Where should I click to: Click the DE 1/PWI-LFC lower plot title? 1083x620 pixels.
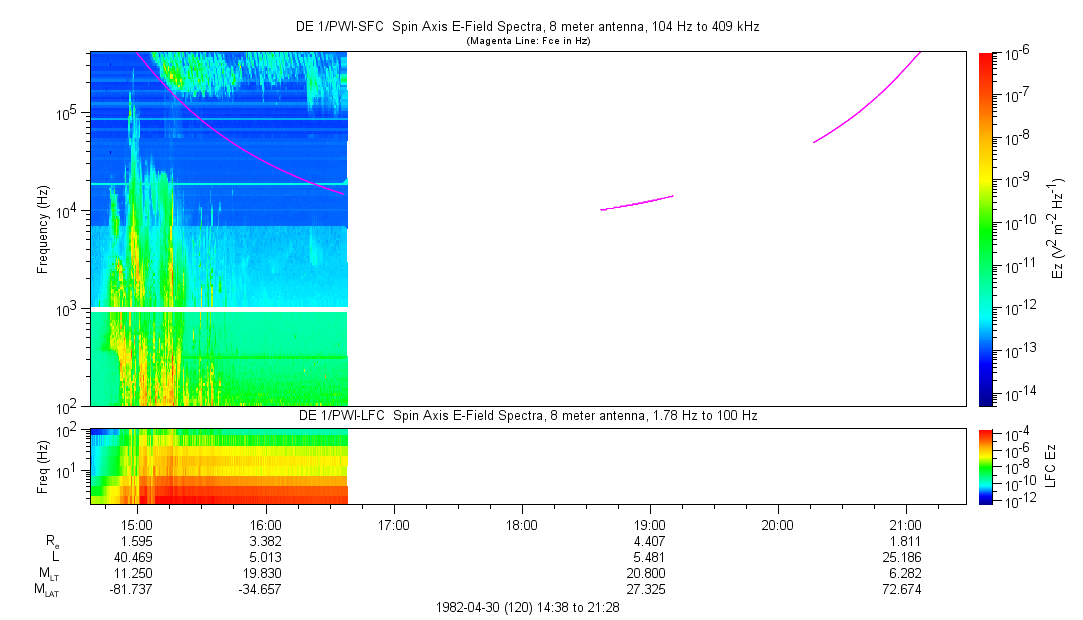point(528,415)
